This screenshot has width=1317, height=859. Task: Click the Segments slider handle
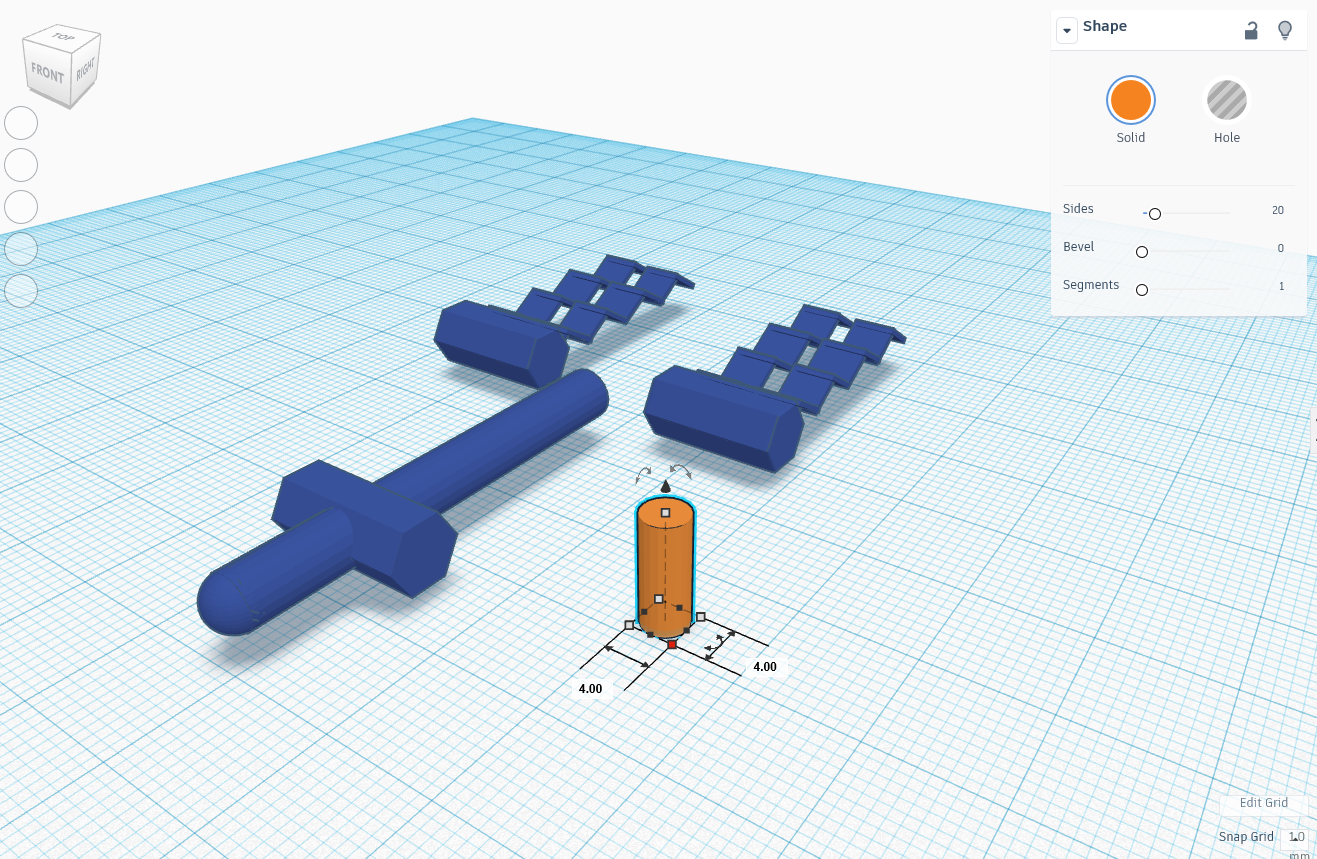point(1142,290)
